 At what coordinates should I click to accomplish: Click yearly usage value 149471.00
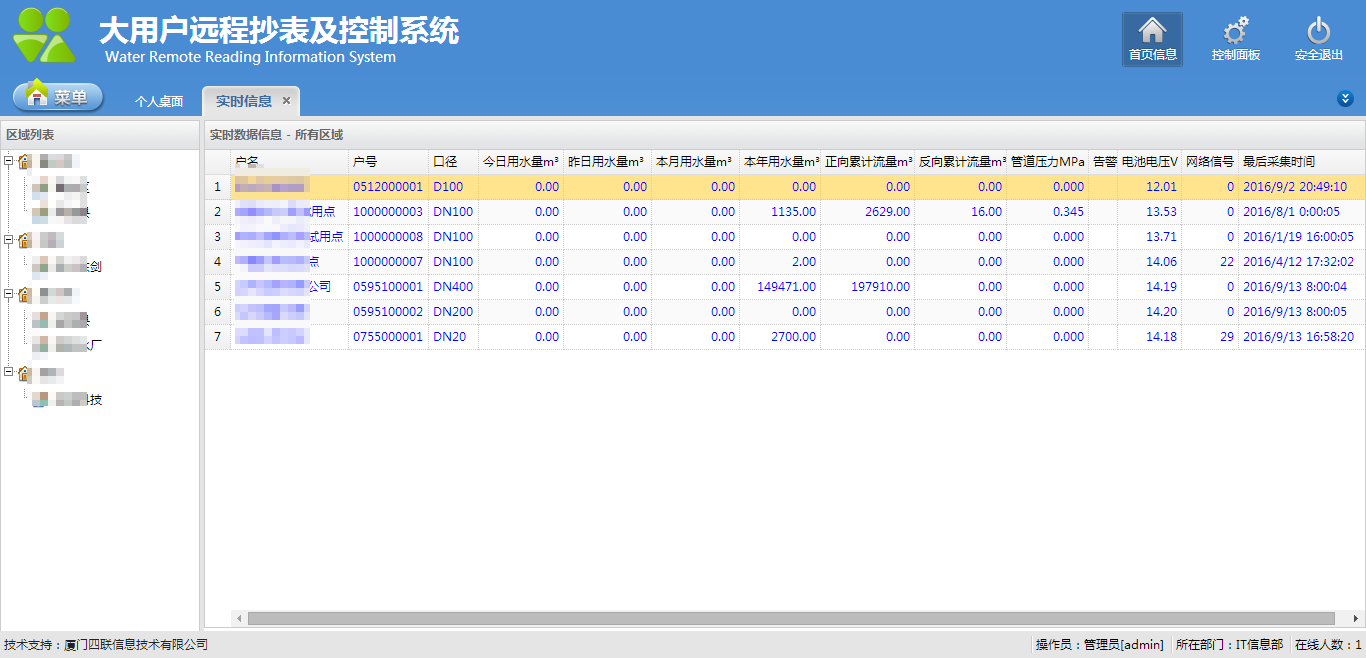[787, 287]
